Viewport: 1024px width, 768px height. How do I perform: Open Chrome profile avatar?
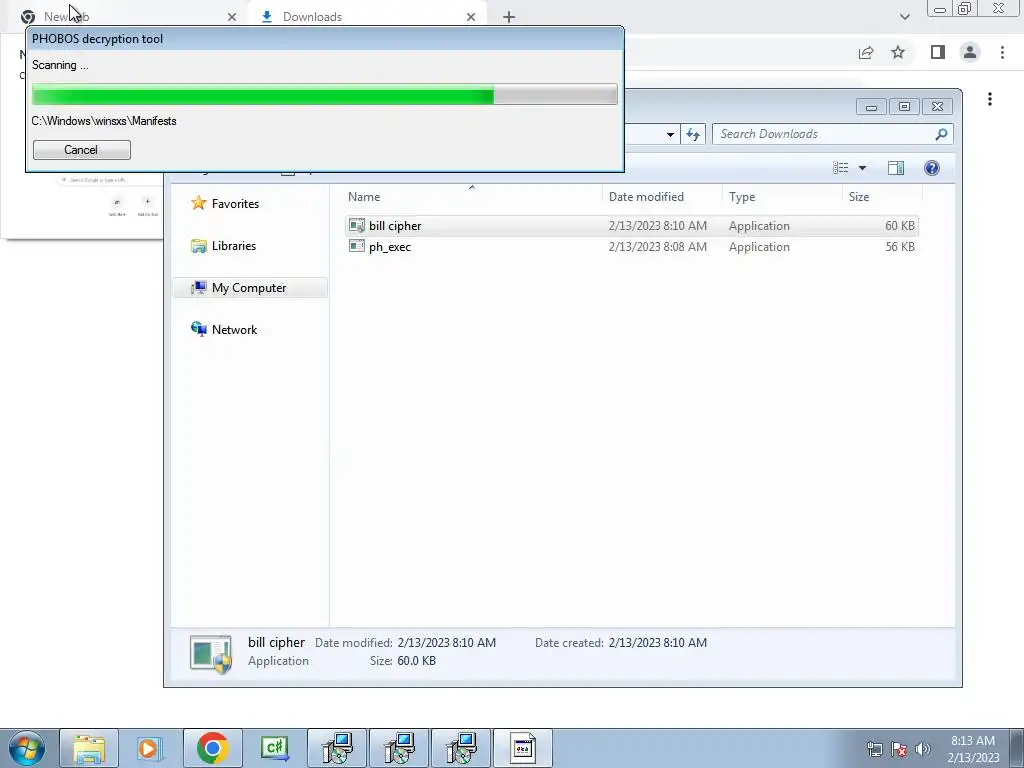(970, 52)
